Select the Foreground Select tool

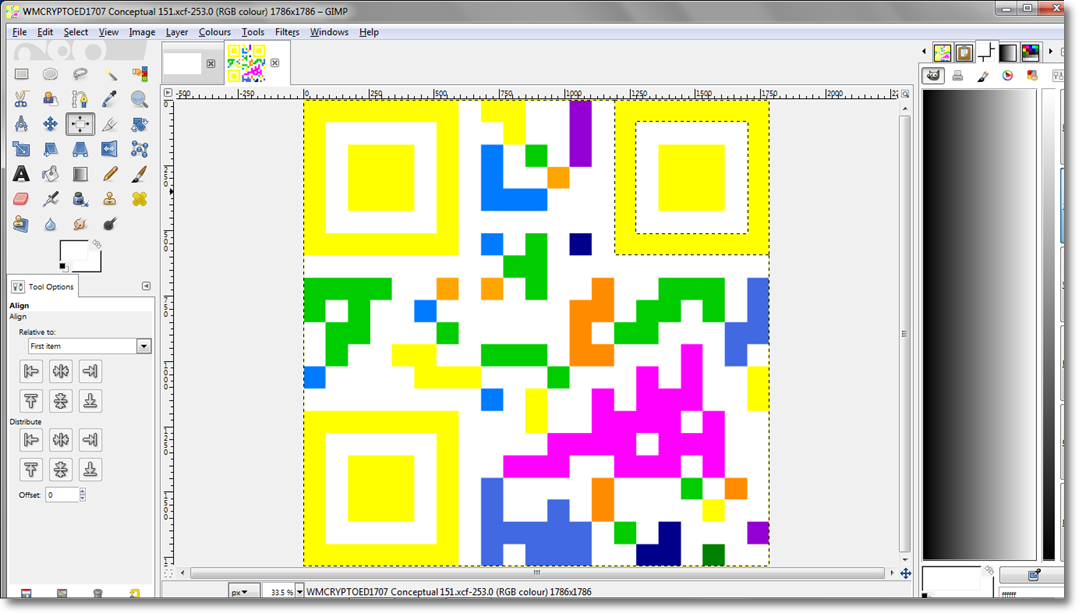click(50, 99)
